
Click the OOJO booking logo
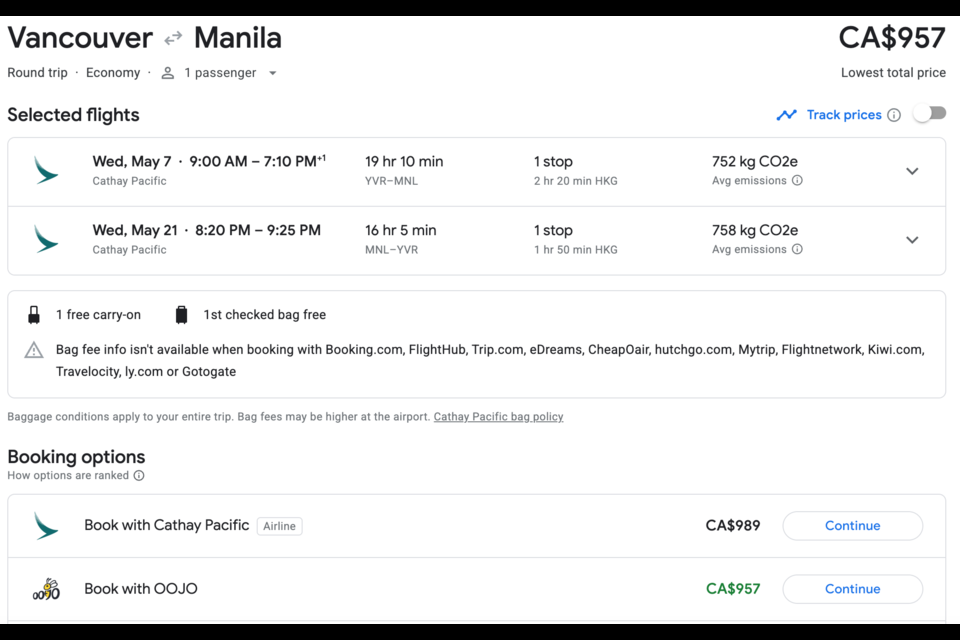tap(45, 589)
